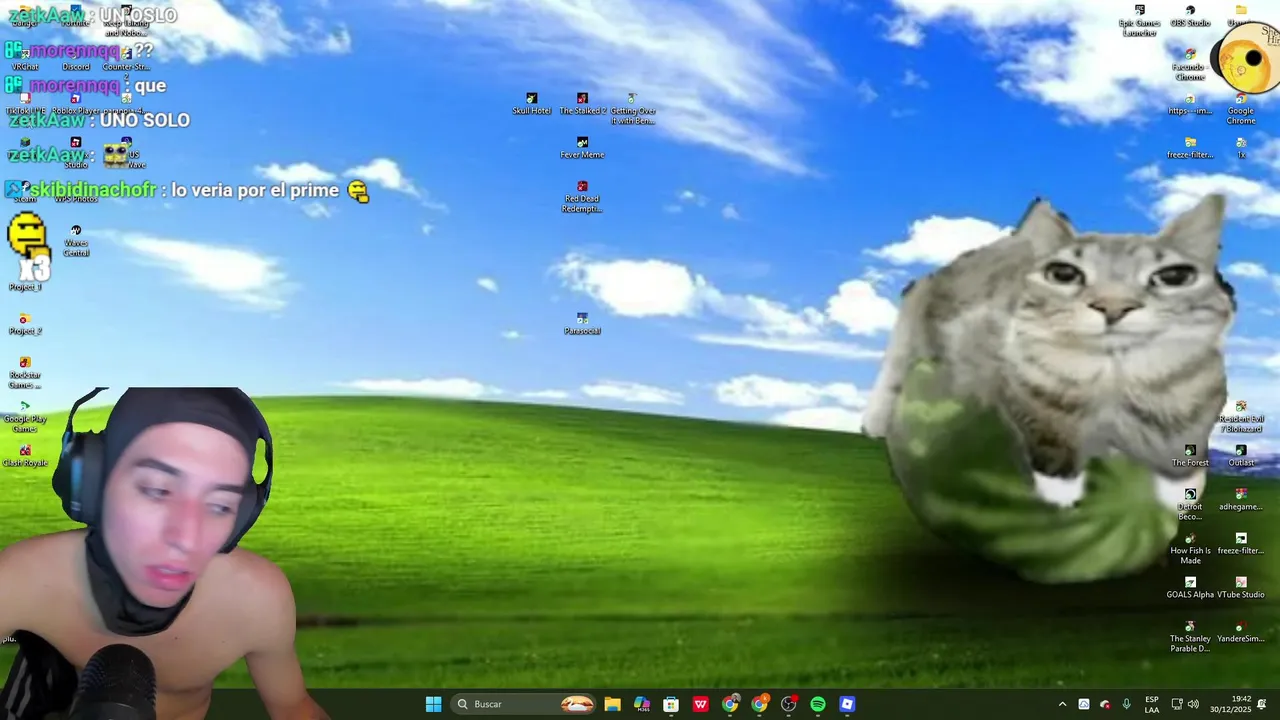
Task: Select the Clash Royale desktop icon
Action: (x=25, y=456)
